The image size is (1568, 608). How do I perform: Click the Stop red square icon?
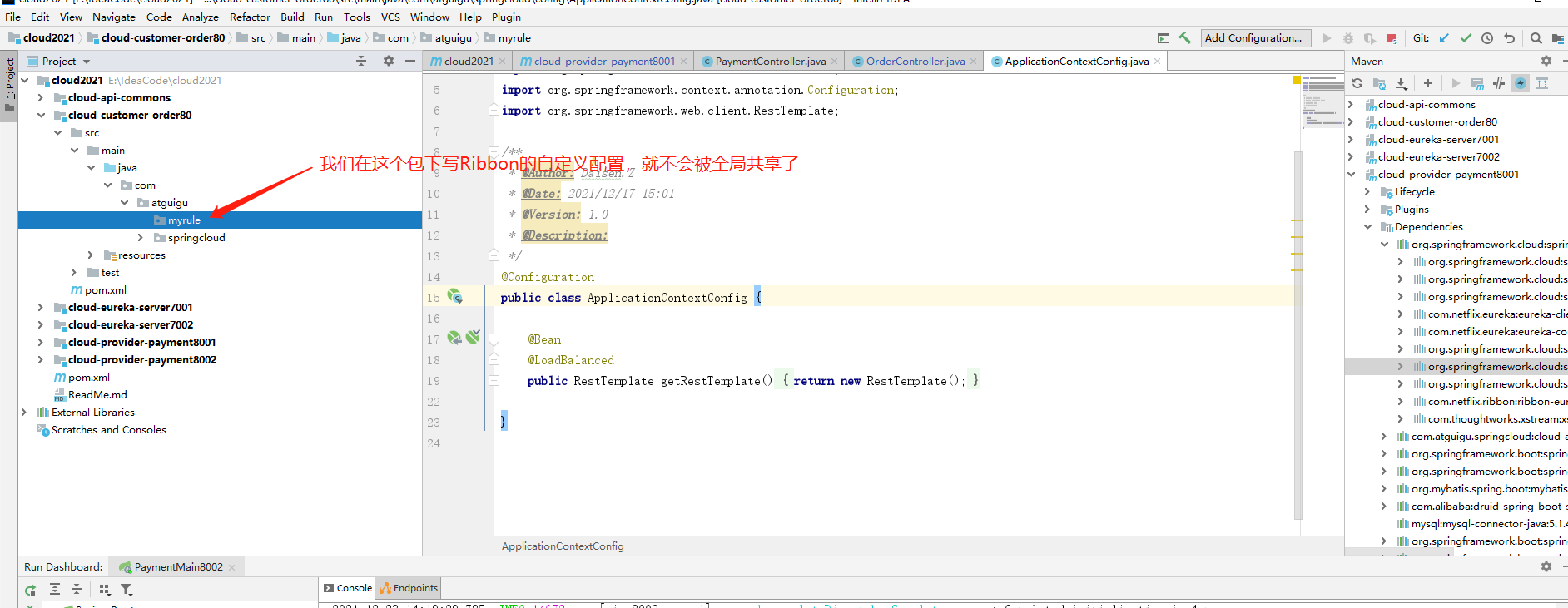1392,38
